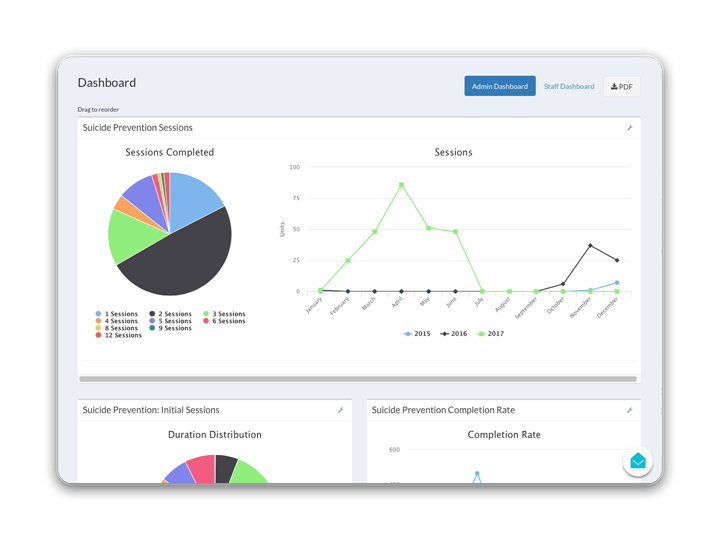Toggle 2 Sessions legend item
The height and width of the screenshot is (540, 720).
point(170,314)
